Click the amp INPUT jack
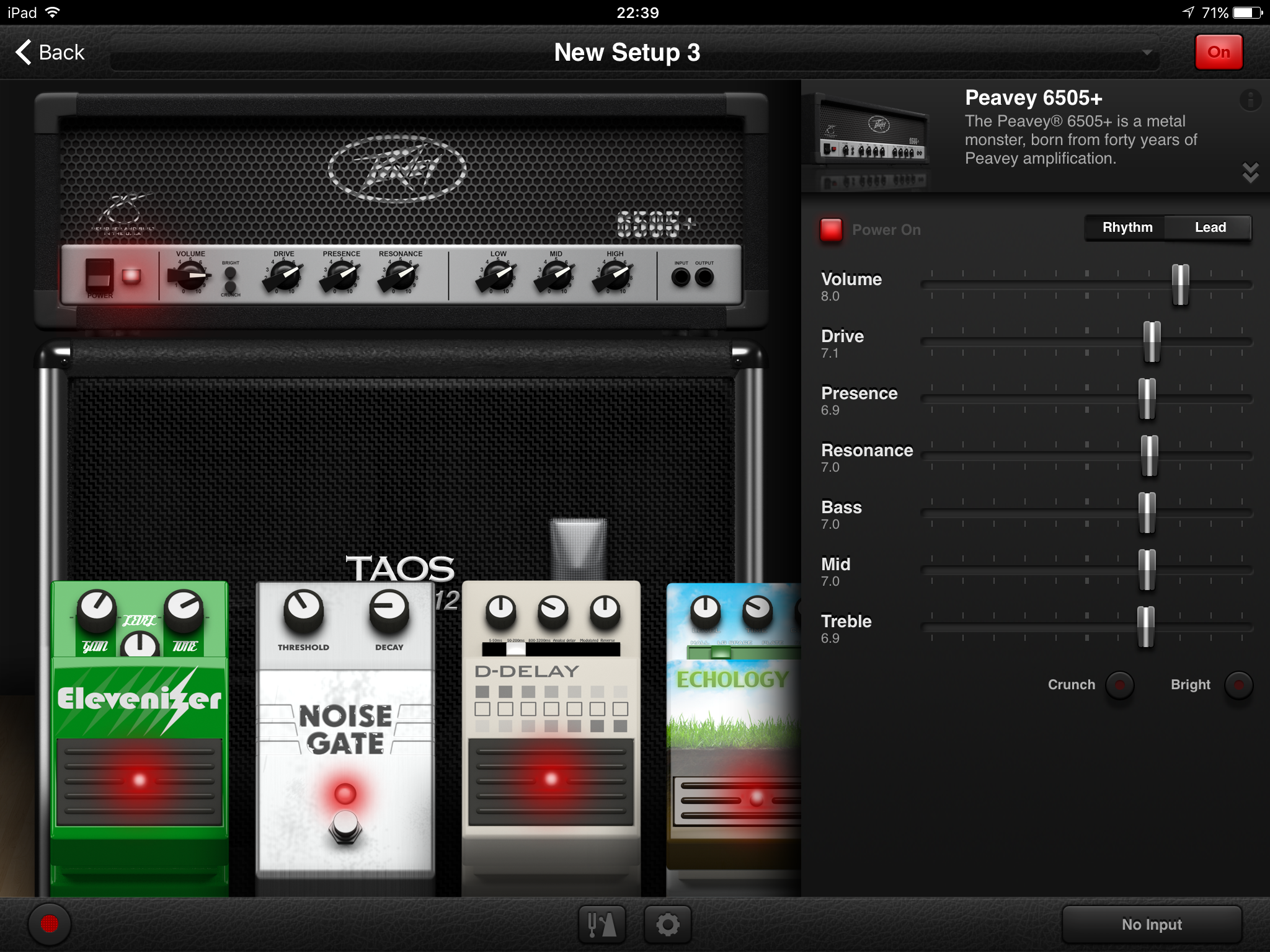The width and height of the screenshot is (1270, 952). point(681,277)
